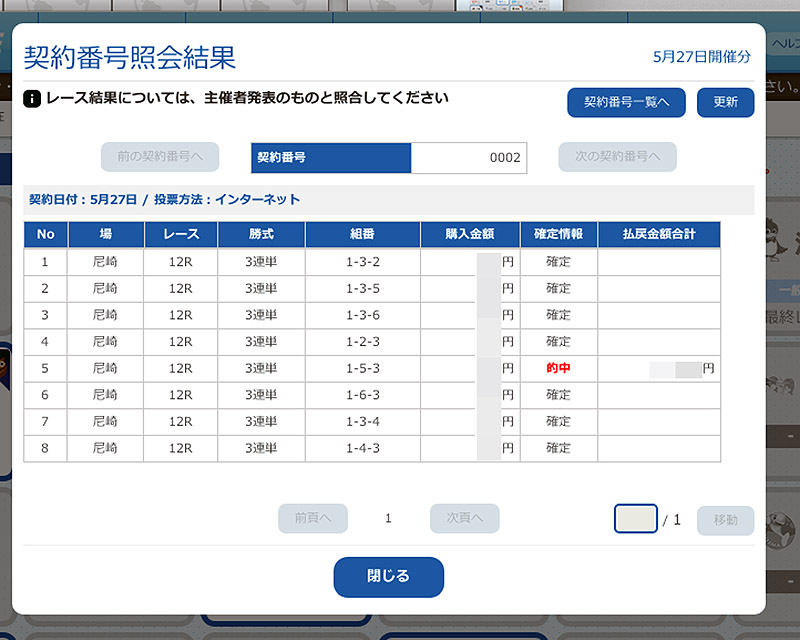Click the page number input box
The image size is (800, 640).
click(x=635, y=519)
